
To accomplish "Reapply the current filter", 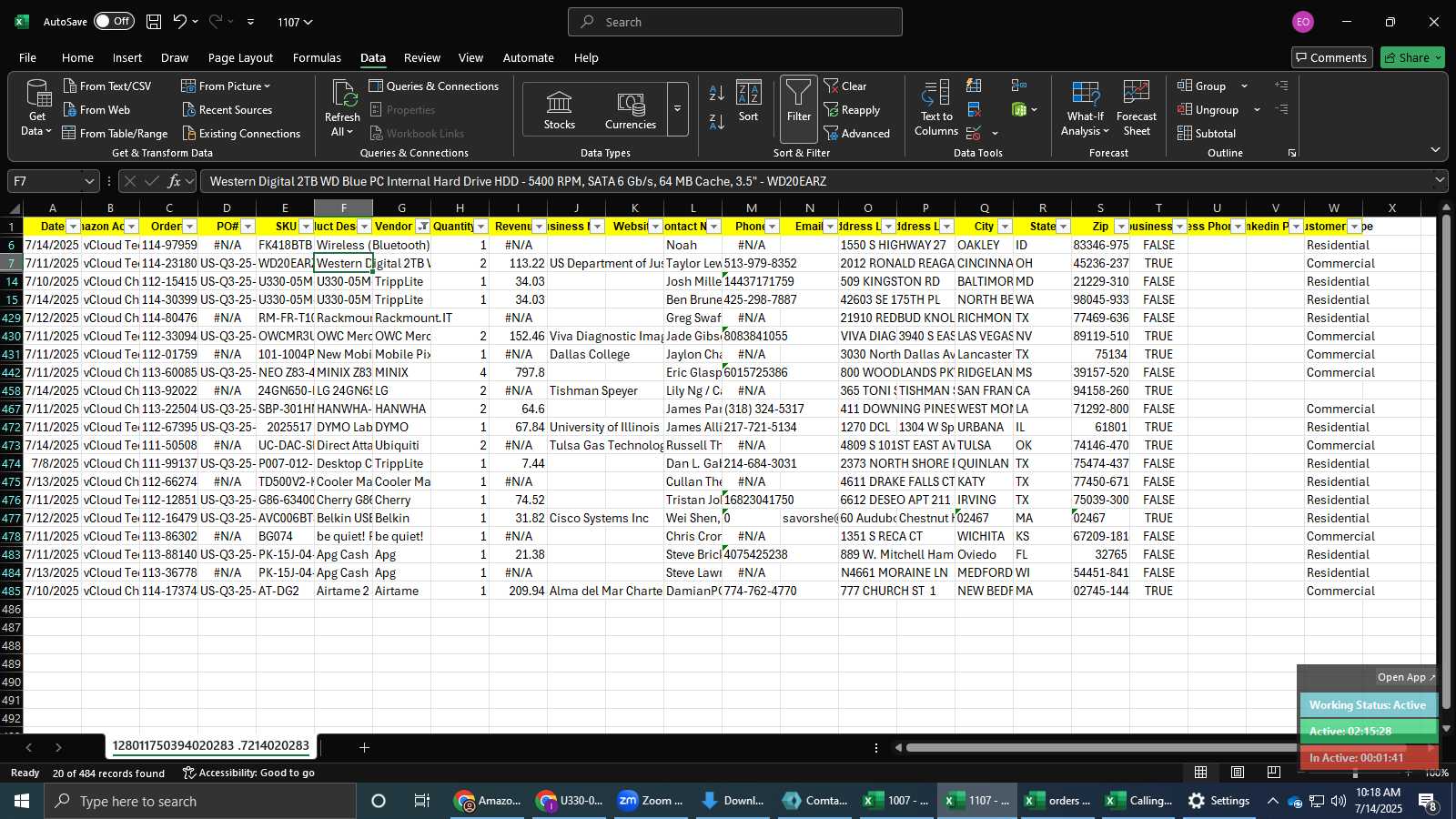I will (x=852, y=109).
